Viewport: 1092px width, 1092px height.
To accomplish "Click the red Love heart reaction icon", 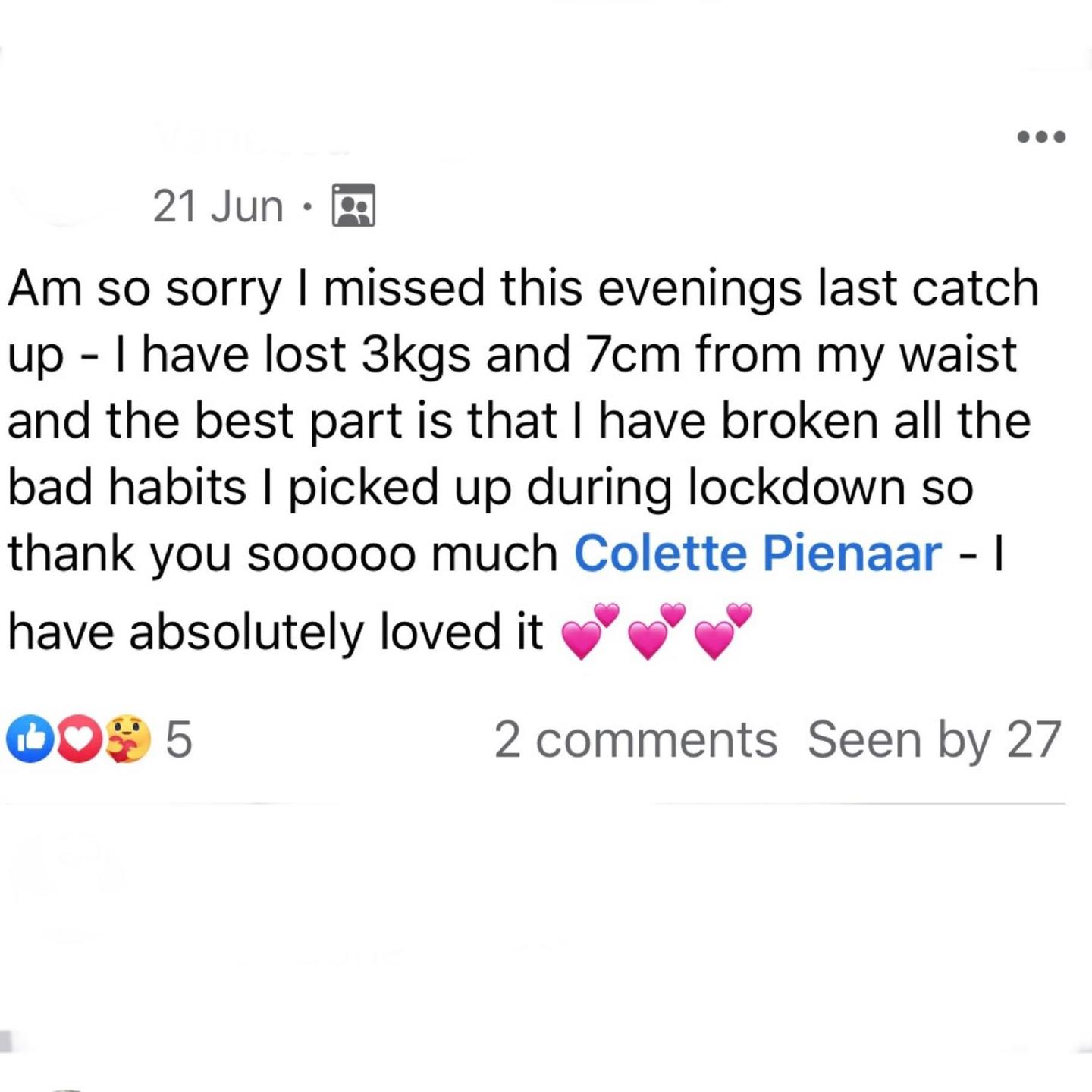I will coord(79,739).
